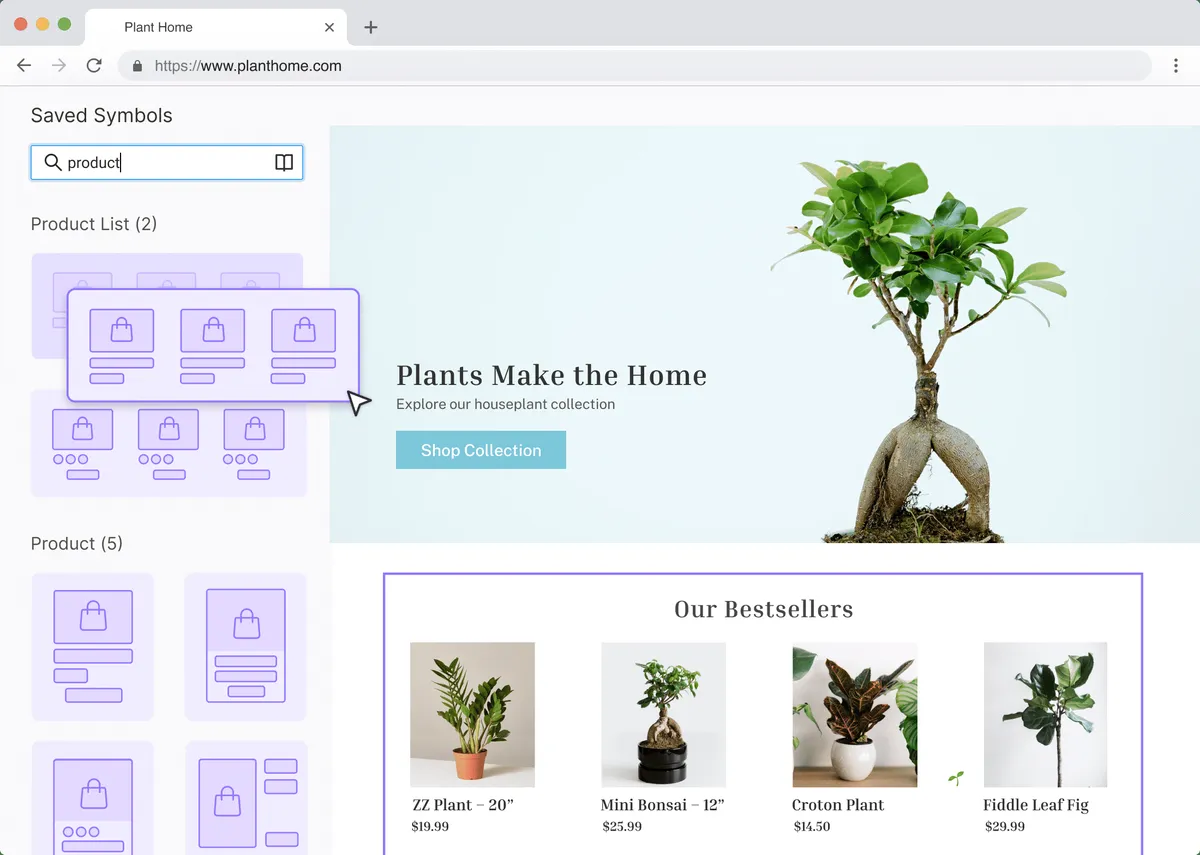
Task: Go back using browser back arrow
Action: tap(24, 66)
